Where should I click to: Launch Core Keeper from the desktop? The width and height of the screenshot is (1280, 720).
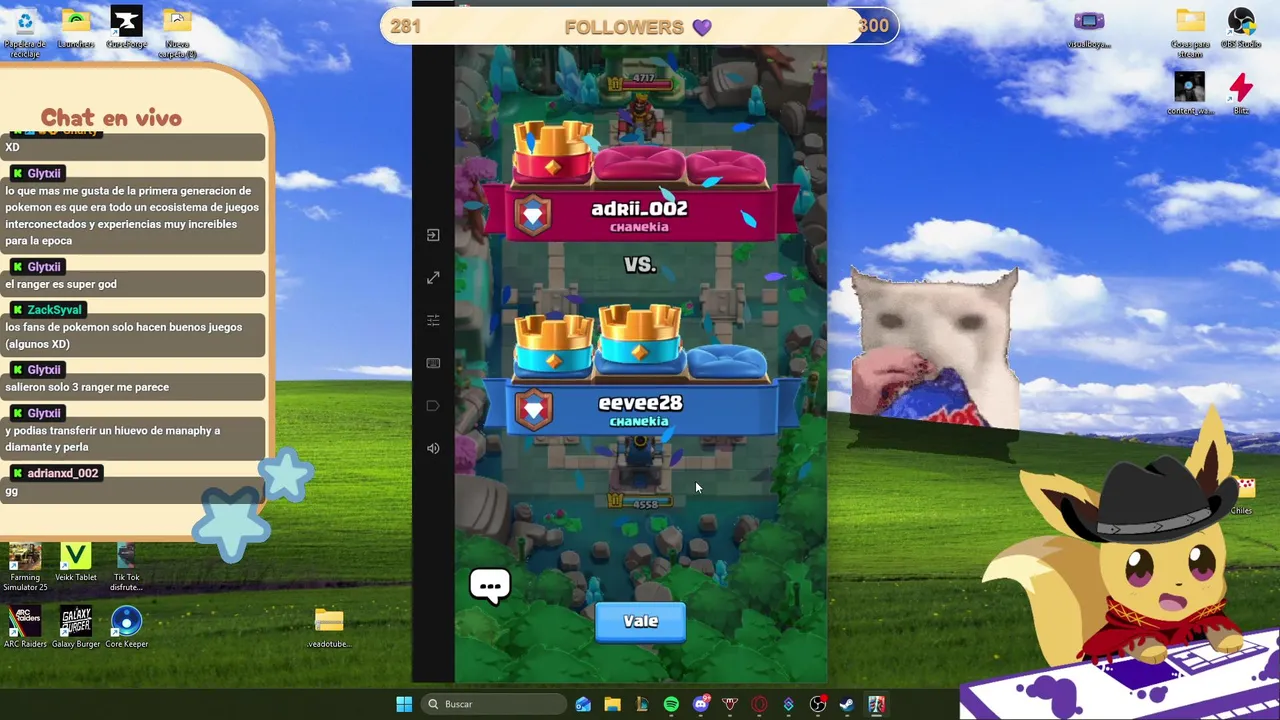[x=127, y=628]
